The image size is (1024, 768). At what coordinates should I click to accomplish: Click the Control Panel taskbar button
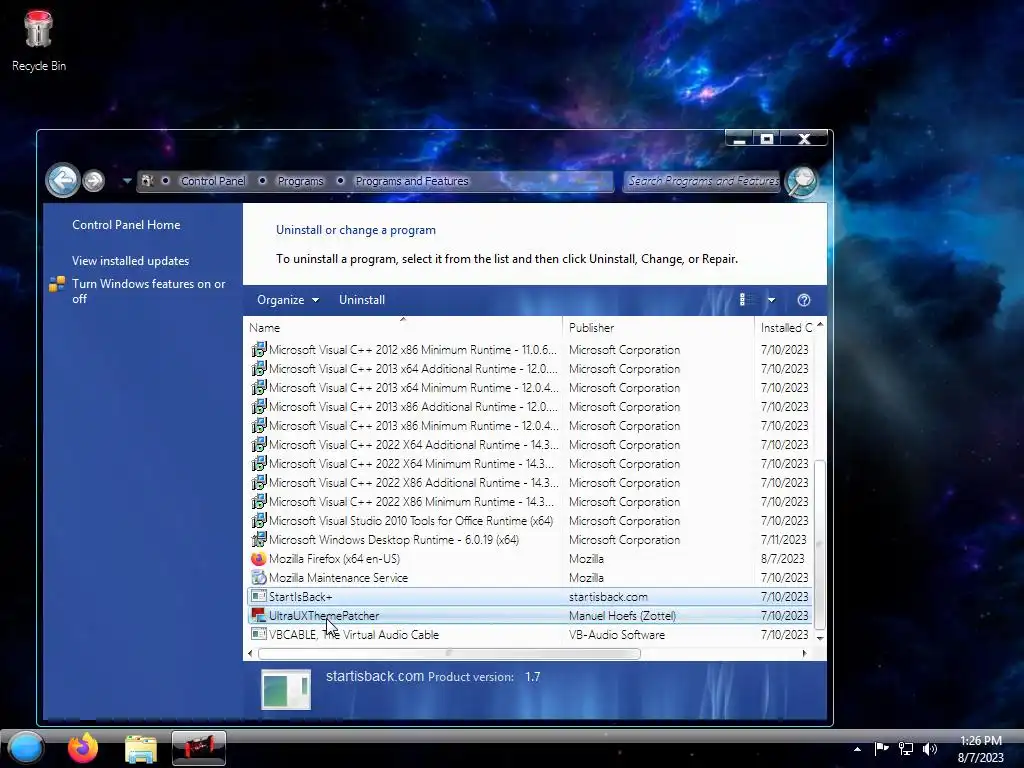tap(199, 748)
